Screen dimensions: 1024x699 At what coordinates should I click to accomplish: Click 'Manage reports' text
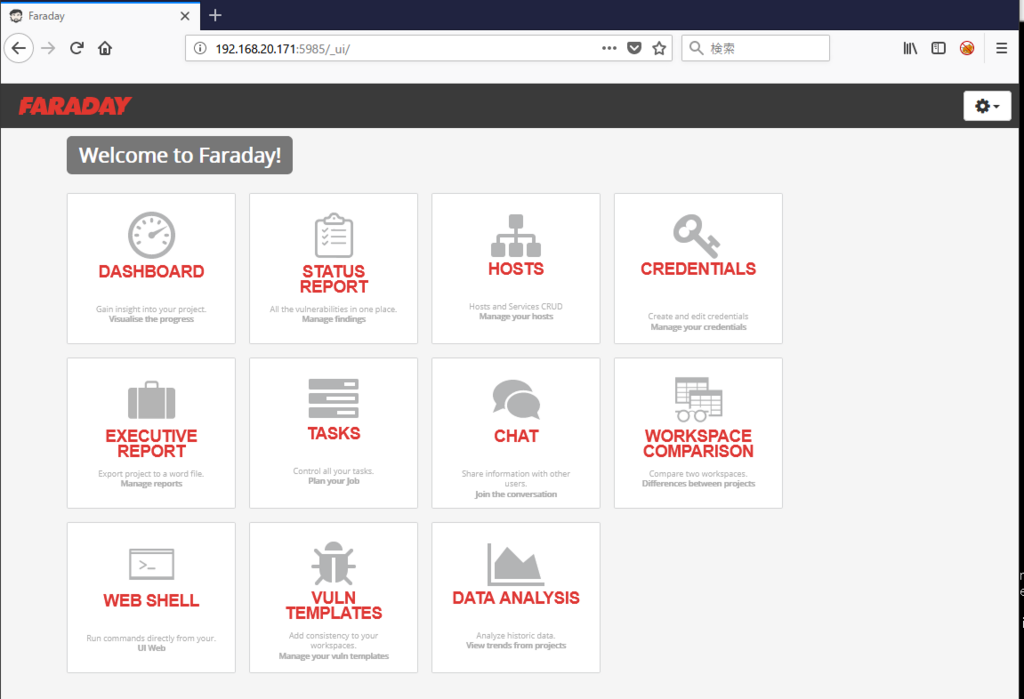pyautogui.click(x=152, y=484)
